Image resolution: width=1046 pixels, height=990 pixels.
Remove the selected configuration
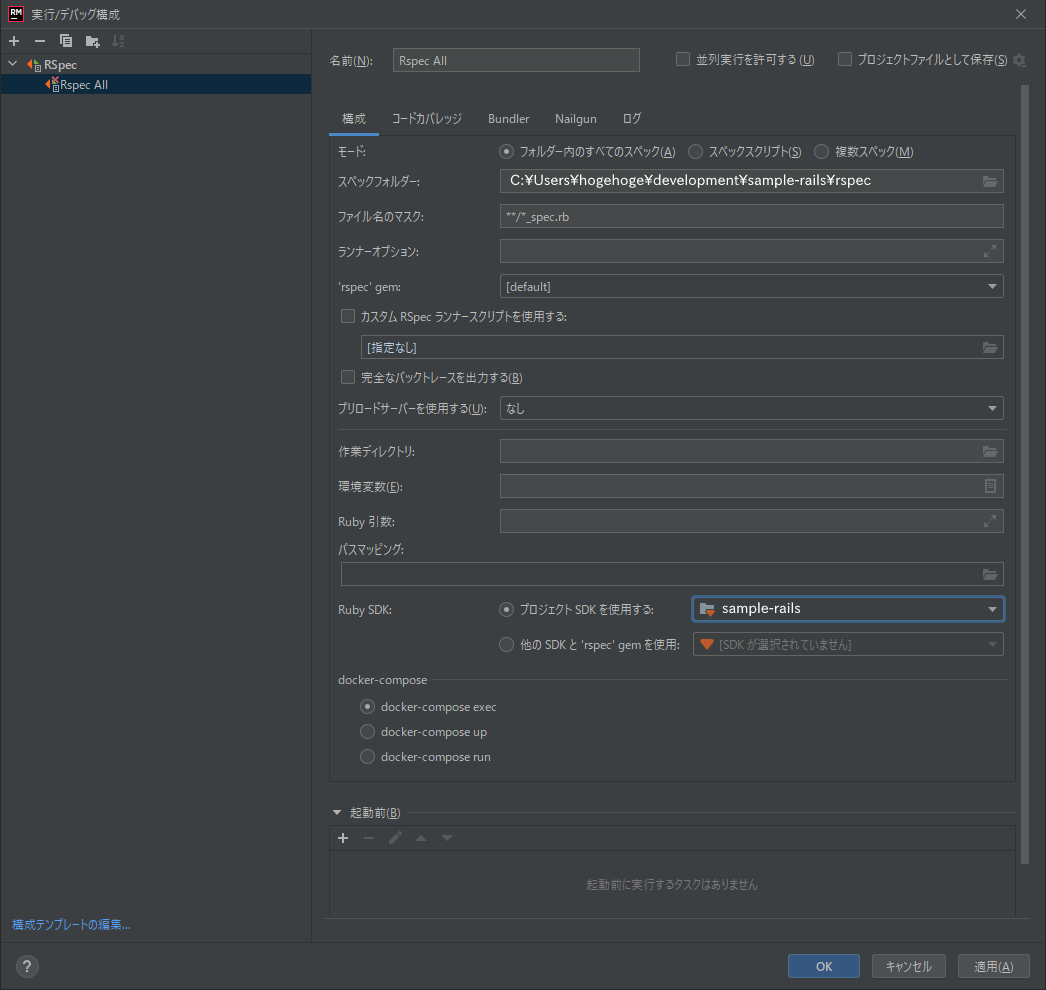point(40,41)
